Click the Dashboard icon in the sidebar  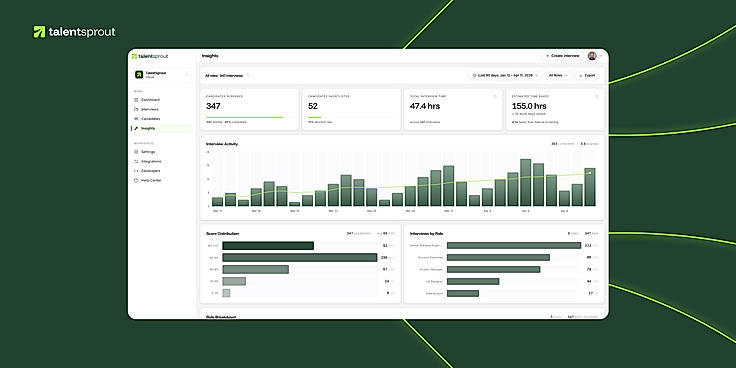tap(136, 100)
